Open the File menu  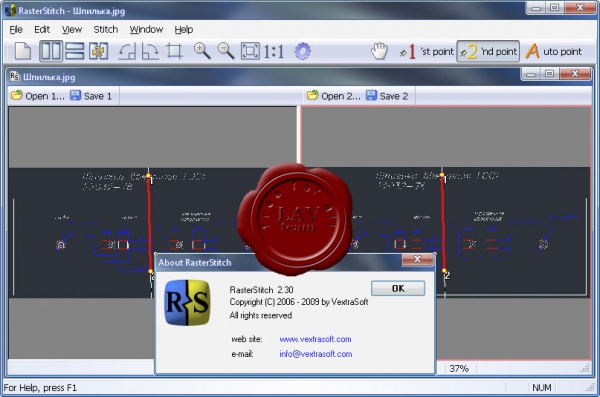(16, 29)
